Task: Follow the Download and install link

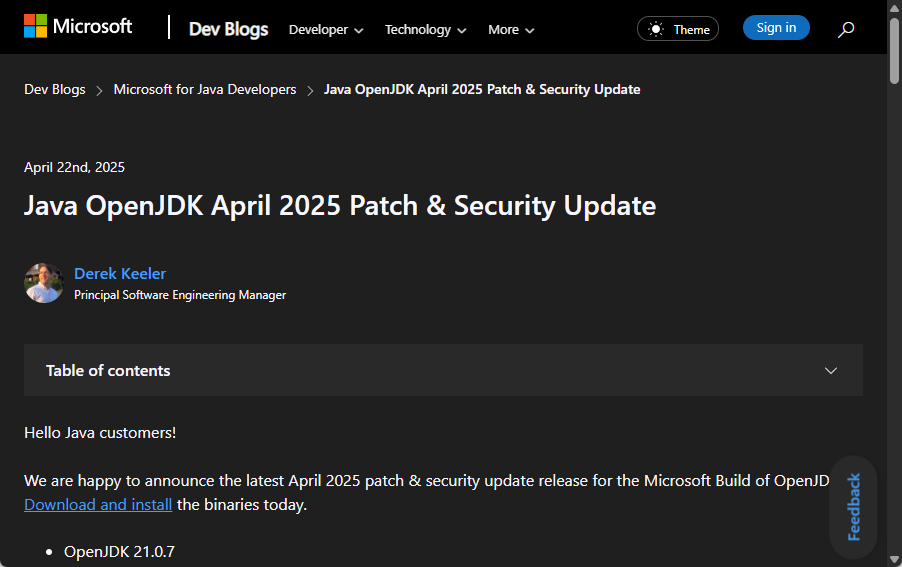Action: point(98,504)
